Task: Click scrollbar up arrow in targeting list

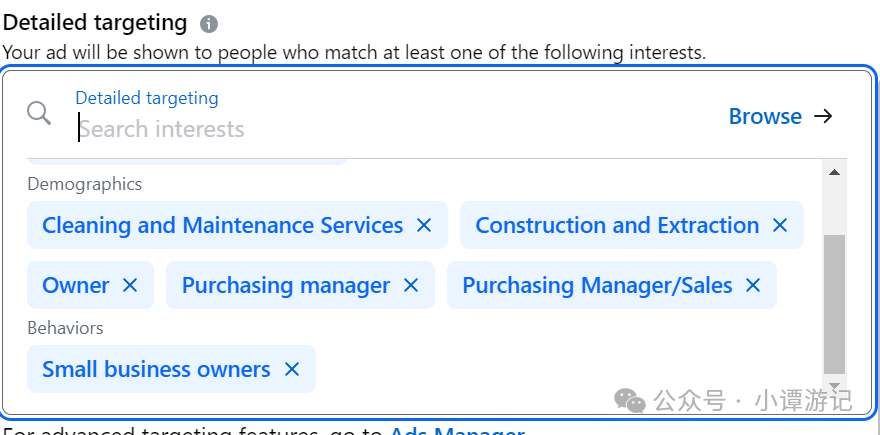Action: pos(835,172)
